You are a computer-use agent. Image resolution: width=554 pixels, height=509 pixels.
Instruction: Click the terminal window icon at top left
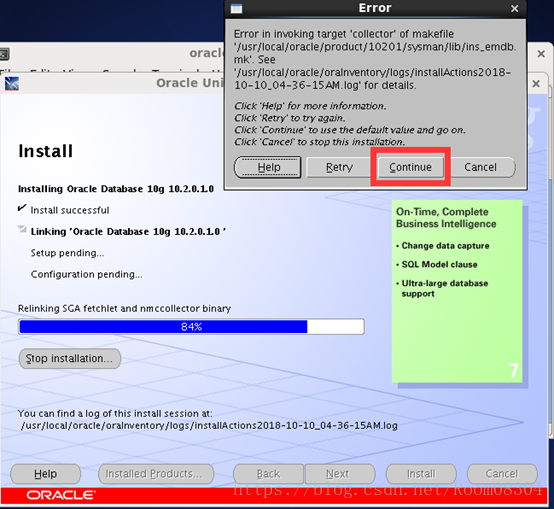pos(5,54)
